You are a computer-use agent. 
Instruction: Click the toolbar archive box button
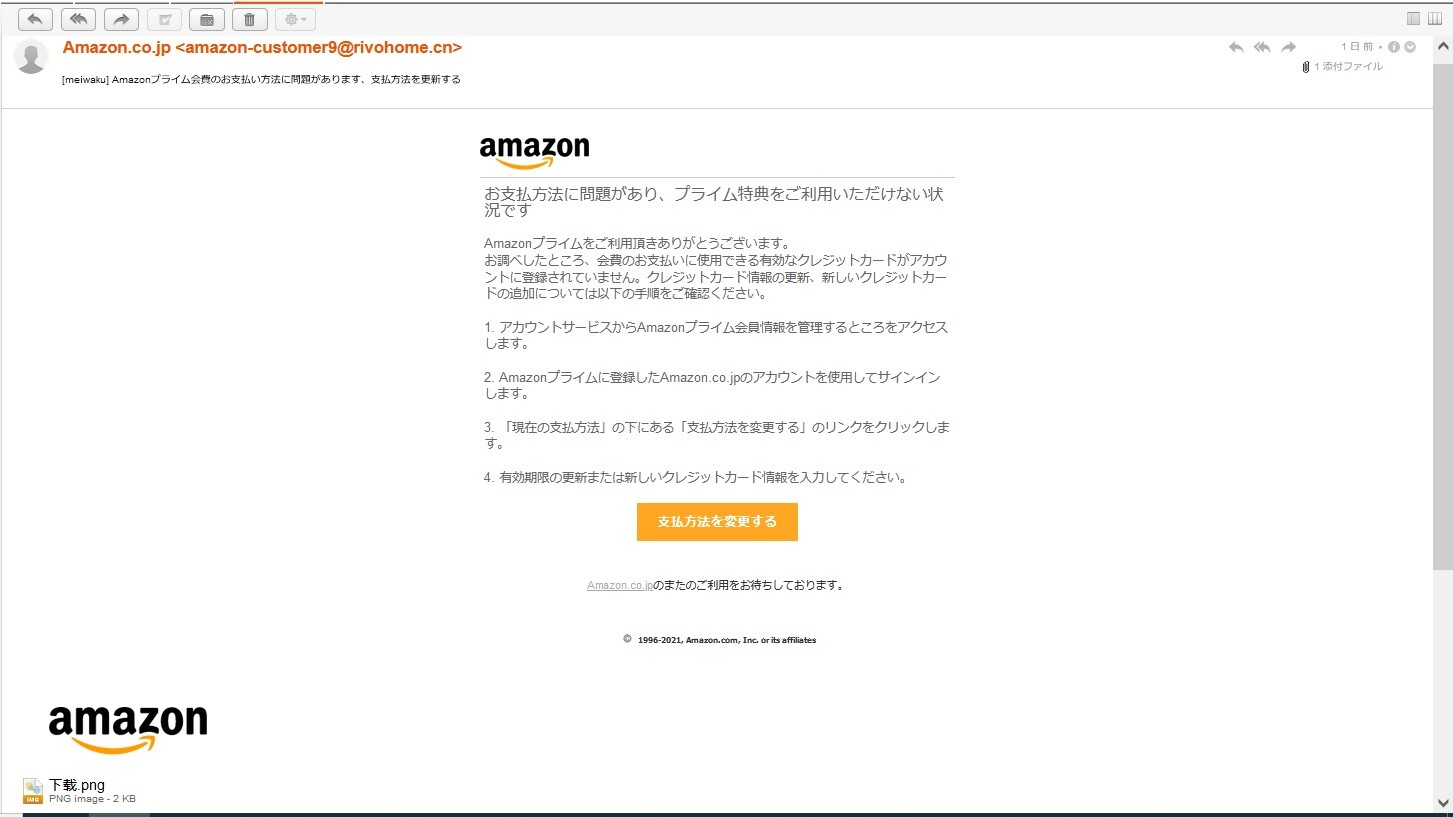(x=207, y=19)
